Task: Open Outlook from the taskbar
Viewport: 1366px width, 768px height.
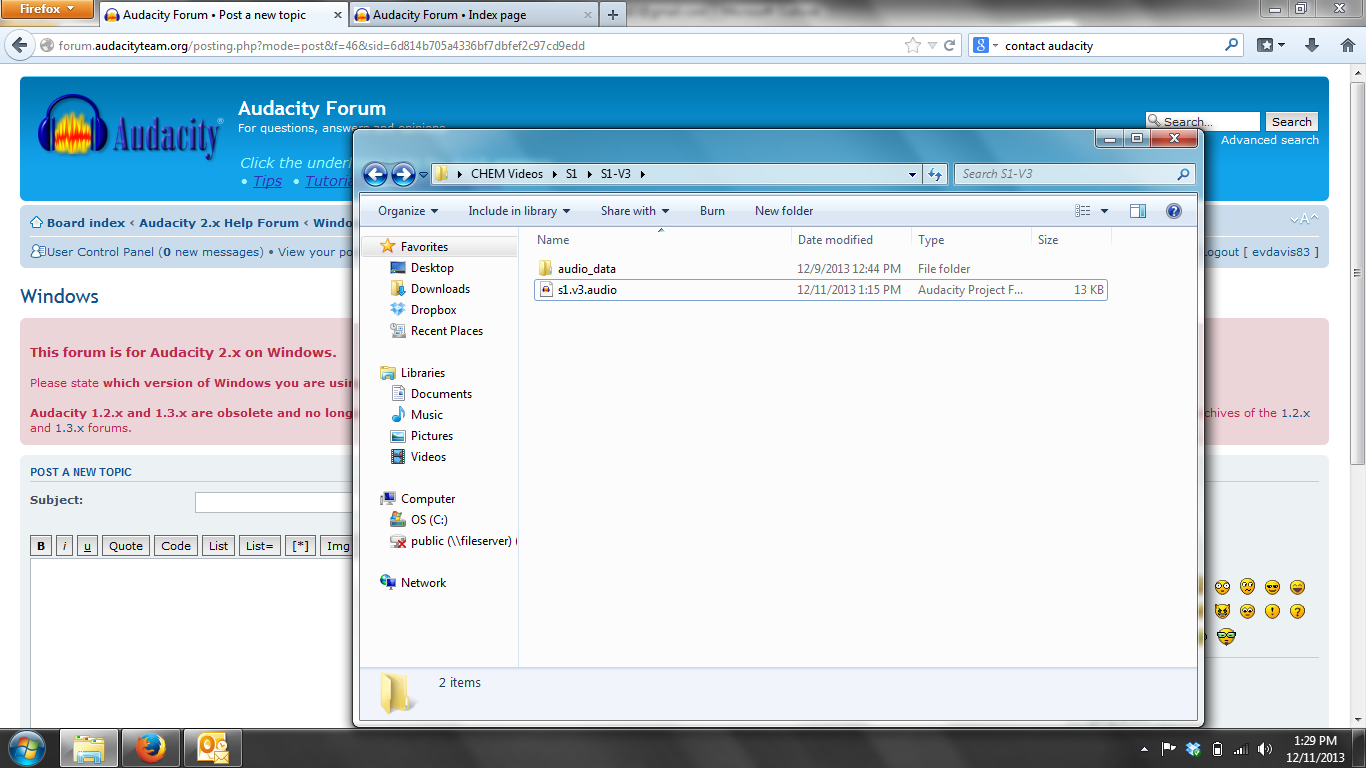Action: coord(213,748)
